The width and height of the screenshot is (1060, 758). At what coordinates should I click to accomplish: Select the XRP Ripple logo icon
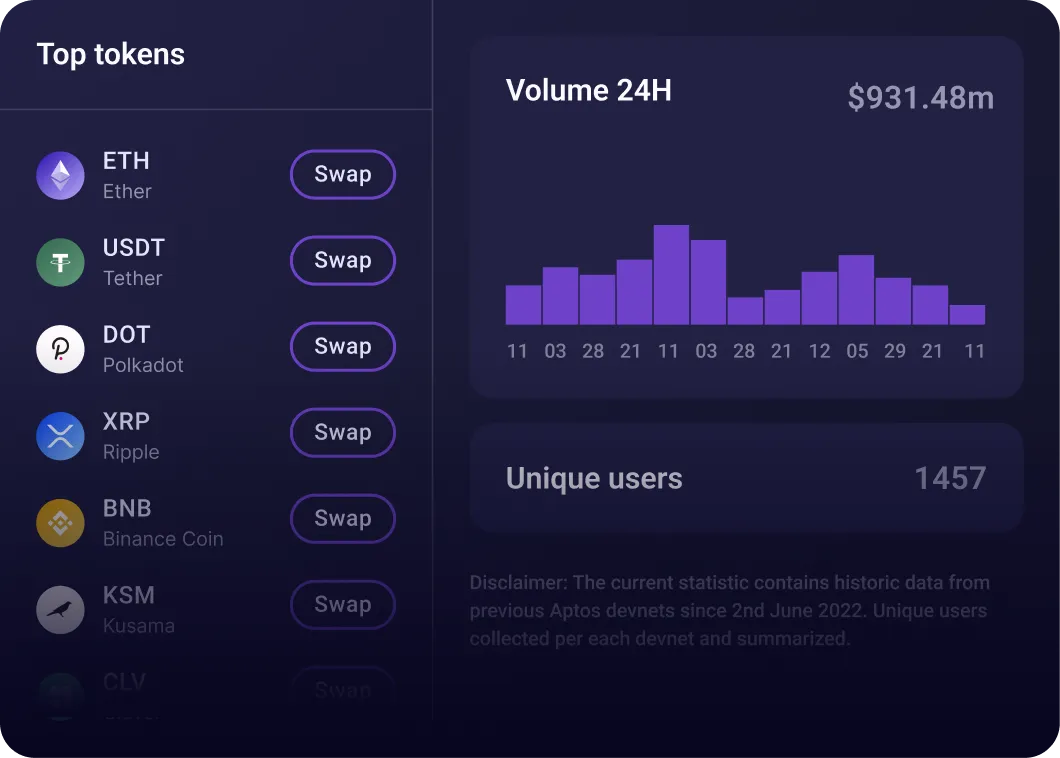(60, 435)
